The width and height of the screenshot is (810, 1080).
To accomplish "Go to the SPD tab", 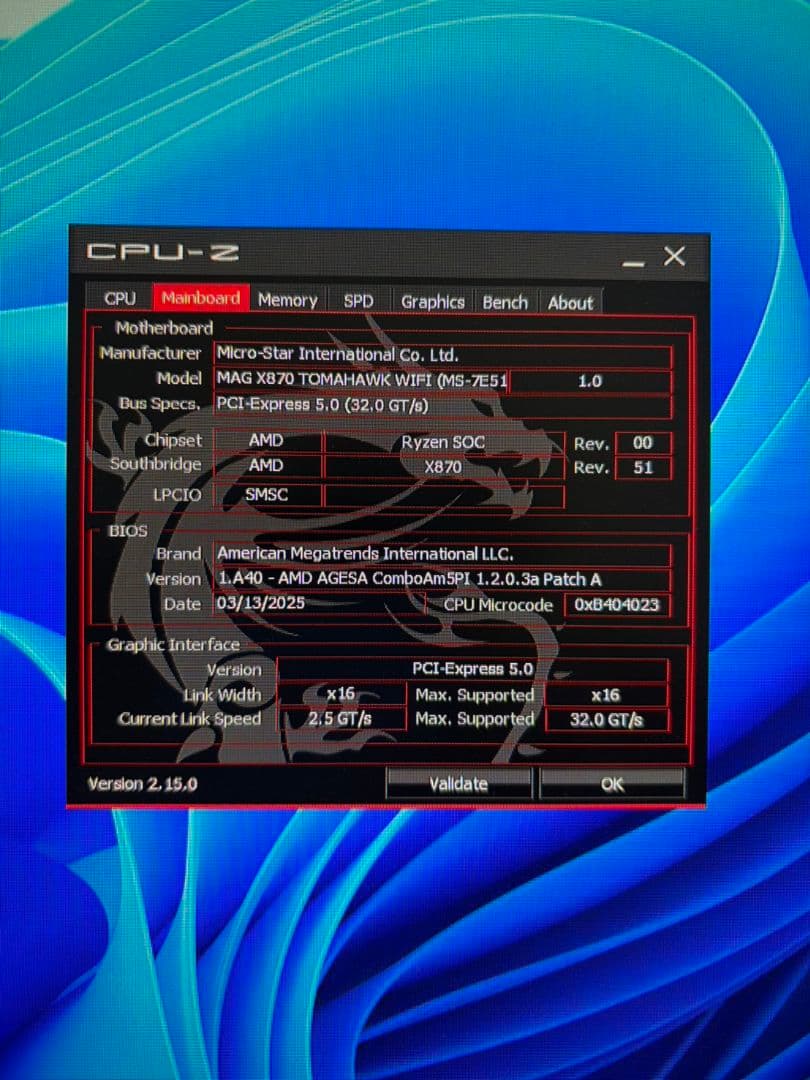I will 358,301.
